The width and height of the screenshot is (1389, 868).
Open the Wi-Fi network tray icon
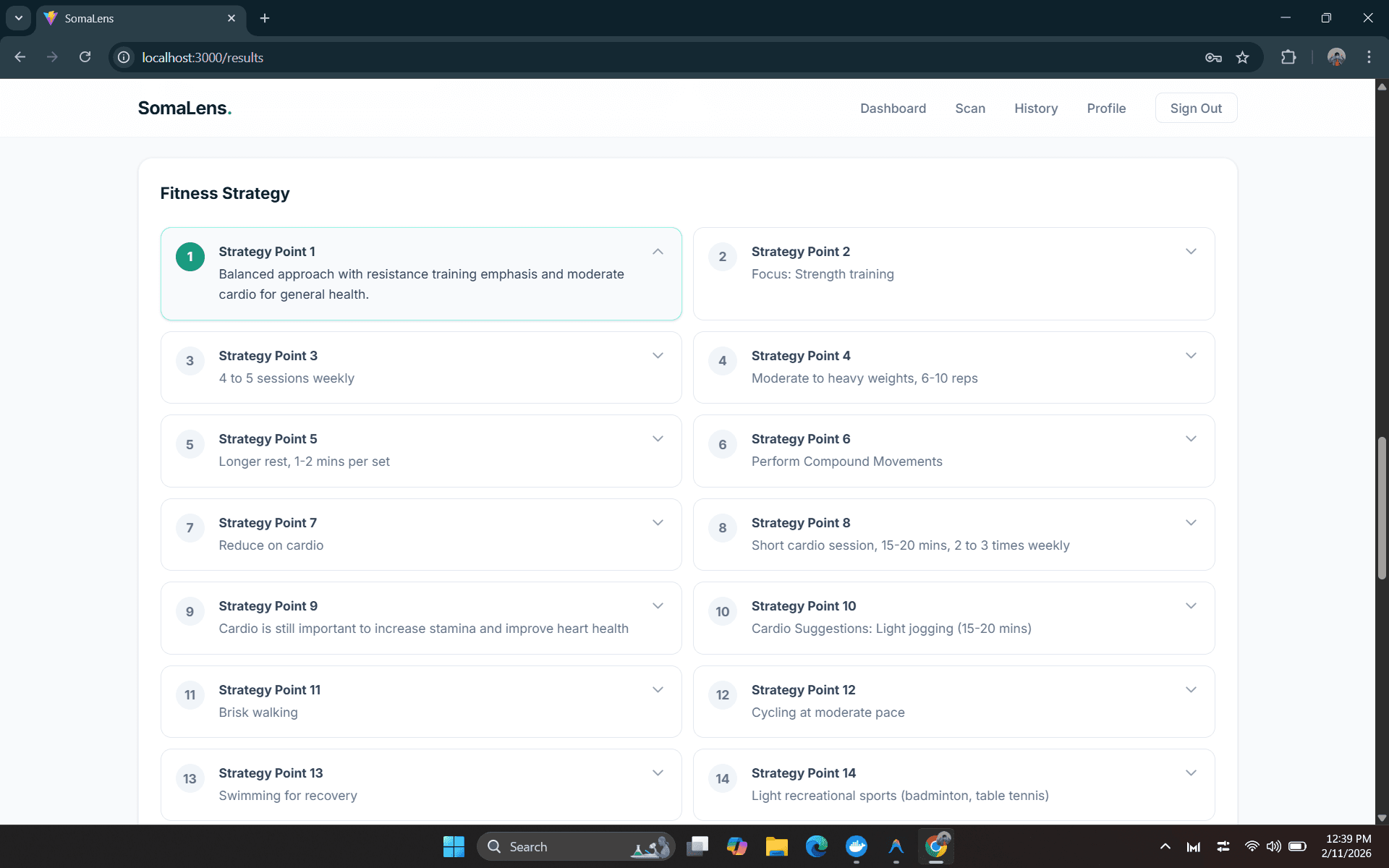click(1252, 846)
